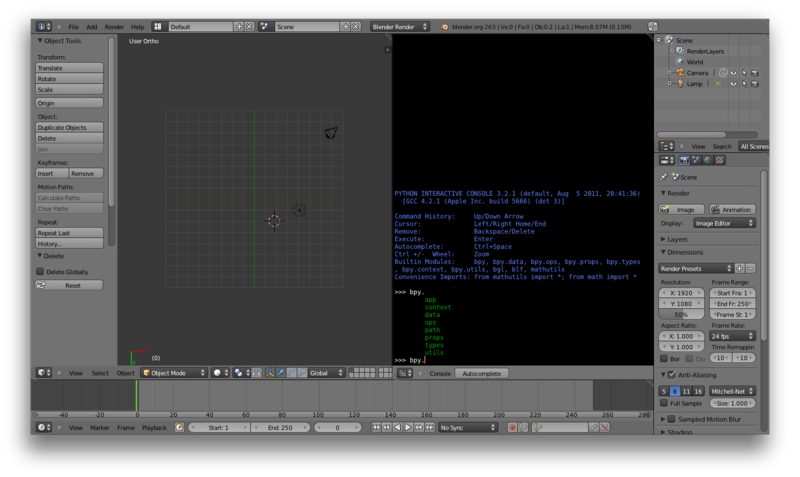The image size is (800, 477).
Task: Click the timeline range preview clock icon
Action: coord(180,428)
